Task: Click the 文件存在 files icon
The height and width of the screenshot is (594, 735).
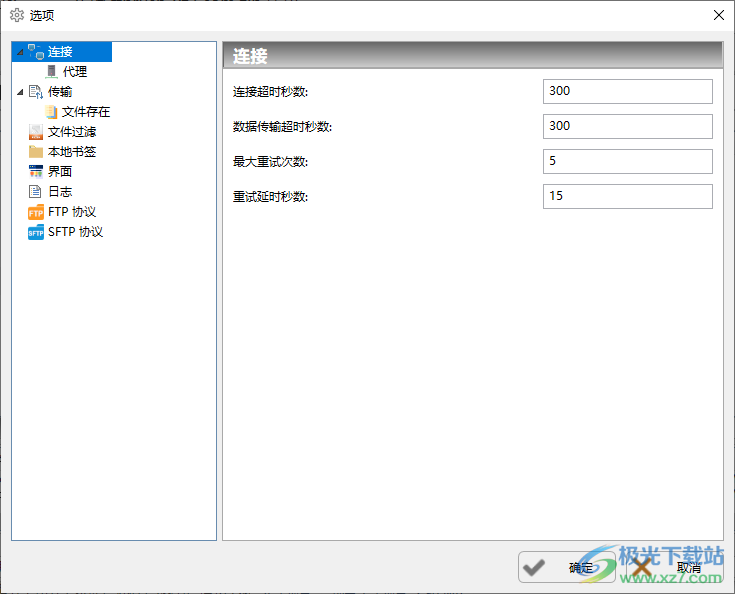Action: (51, 112)
